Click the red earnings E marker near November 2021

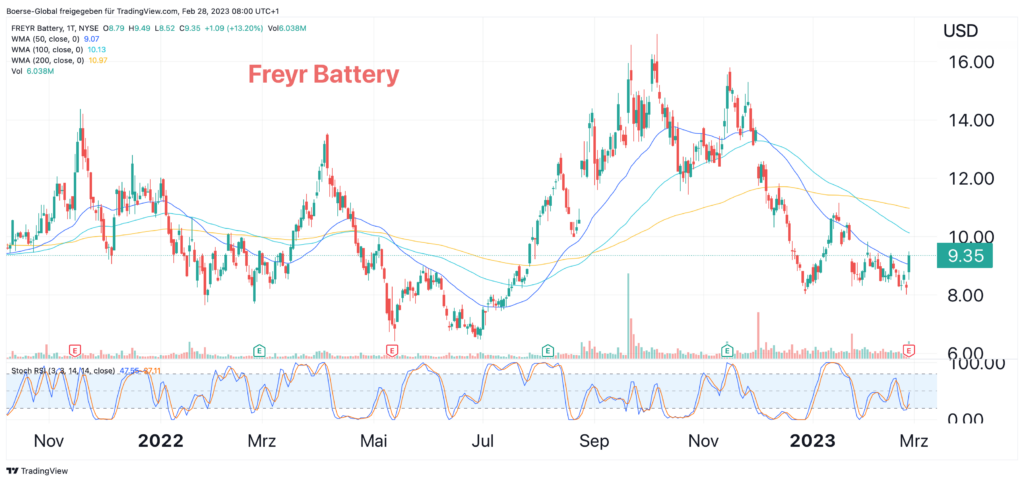pyautogui.click(x=74, y=351)
